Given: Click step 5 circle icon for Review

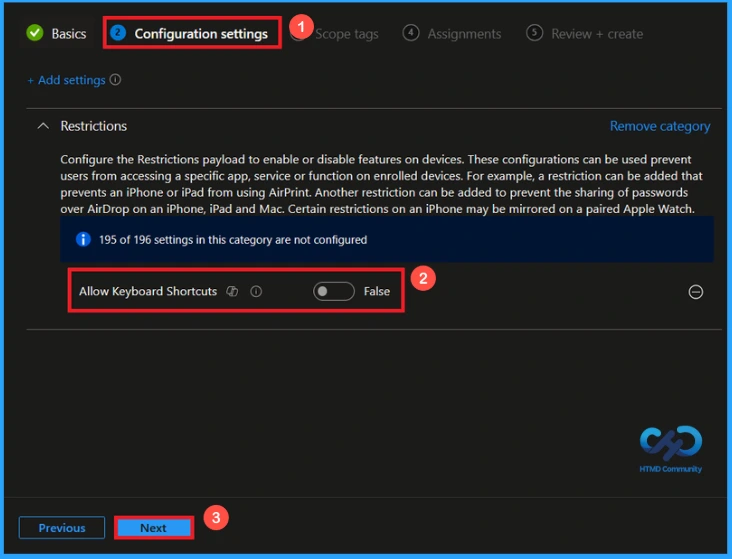Looking at the screenshot, I should [534, 33].
